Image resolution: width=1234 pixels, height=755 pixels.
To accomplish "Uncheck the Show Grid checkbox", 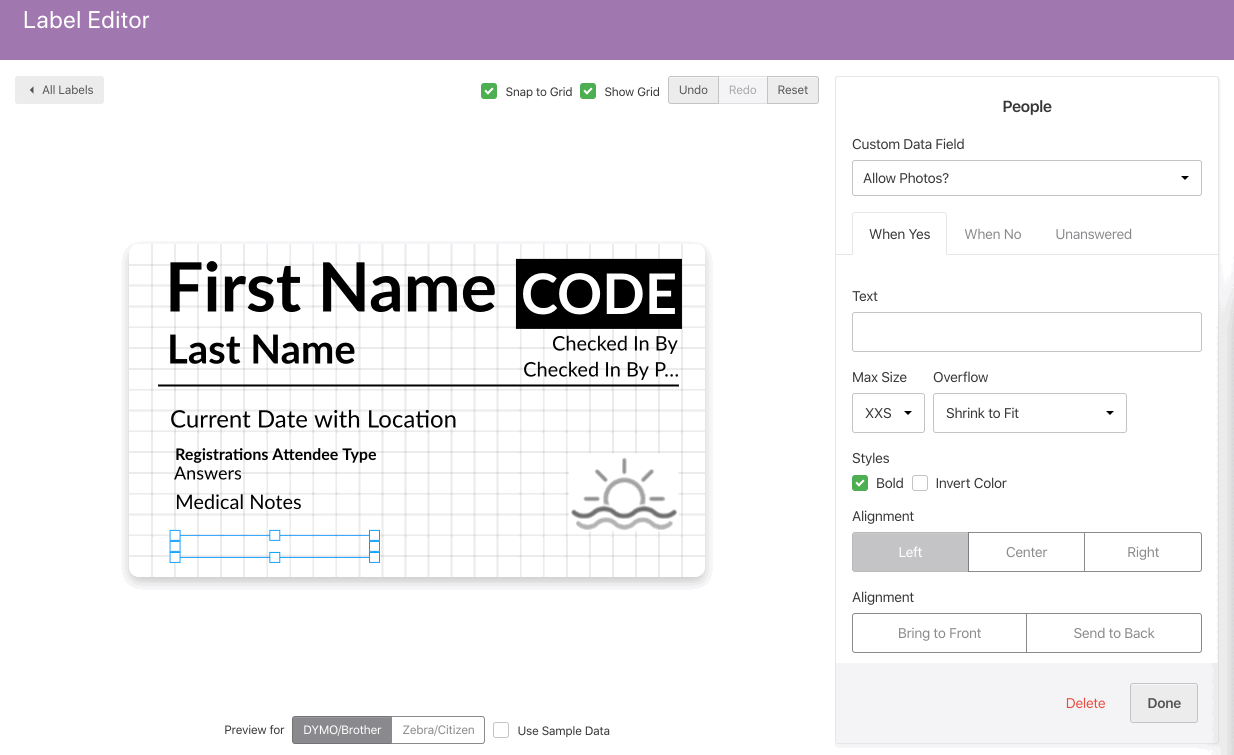I will pyautogui.click(x=588, y=91).
